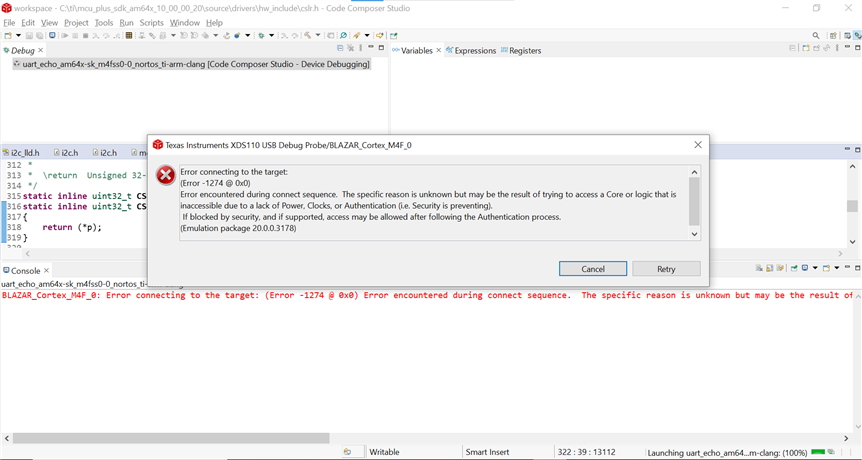Image resolution: width=862 pixels, height=460 pixels.
Task: Click the Build hammer toolbar icon
Action: [x=307, y=35]
